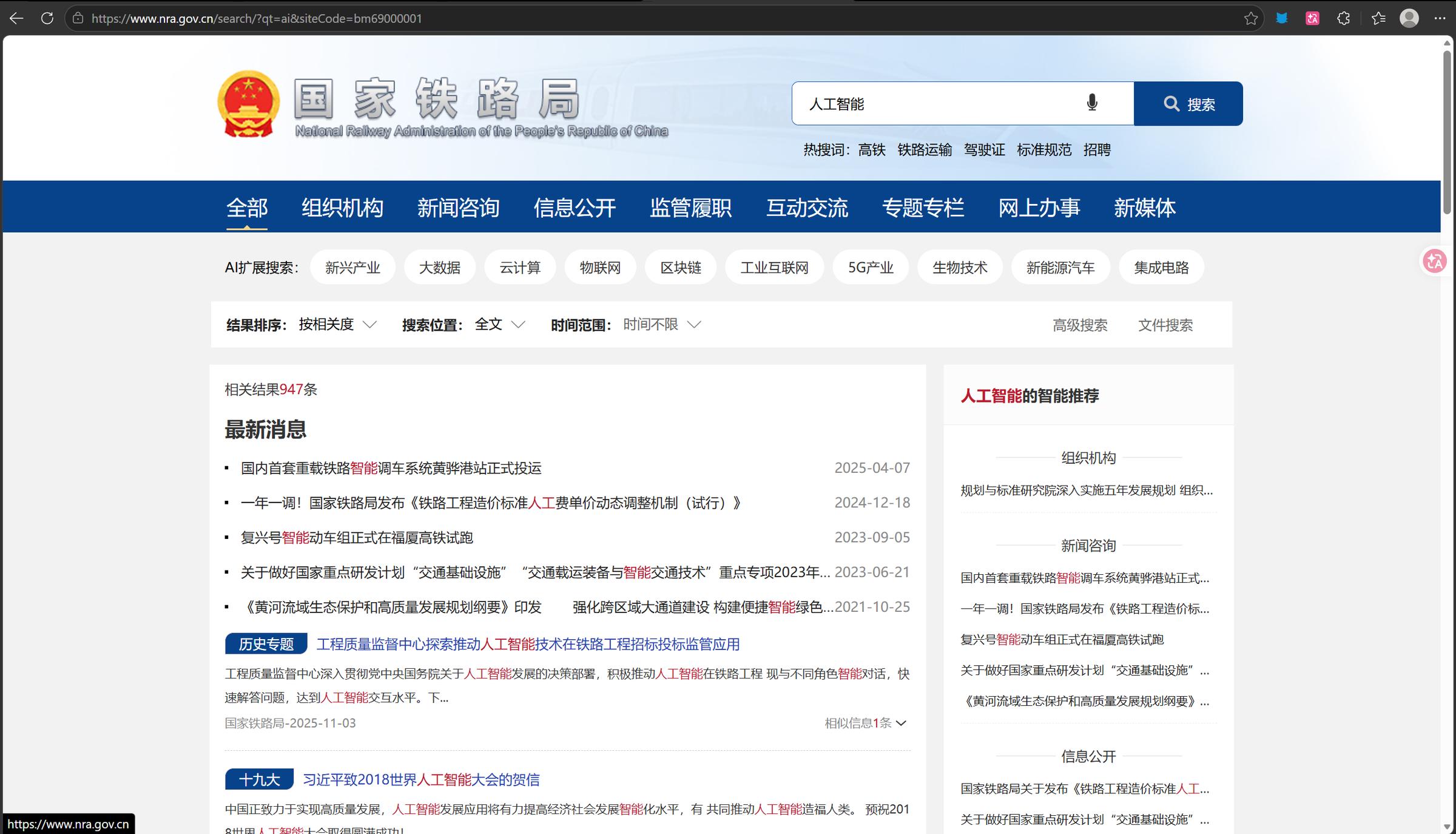1456x834 pixels.
Task: Click the blue 搜索 search button
Action: [x=1188, y=104]
